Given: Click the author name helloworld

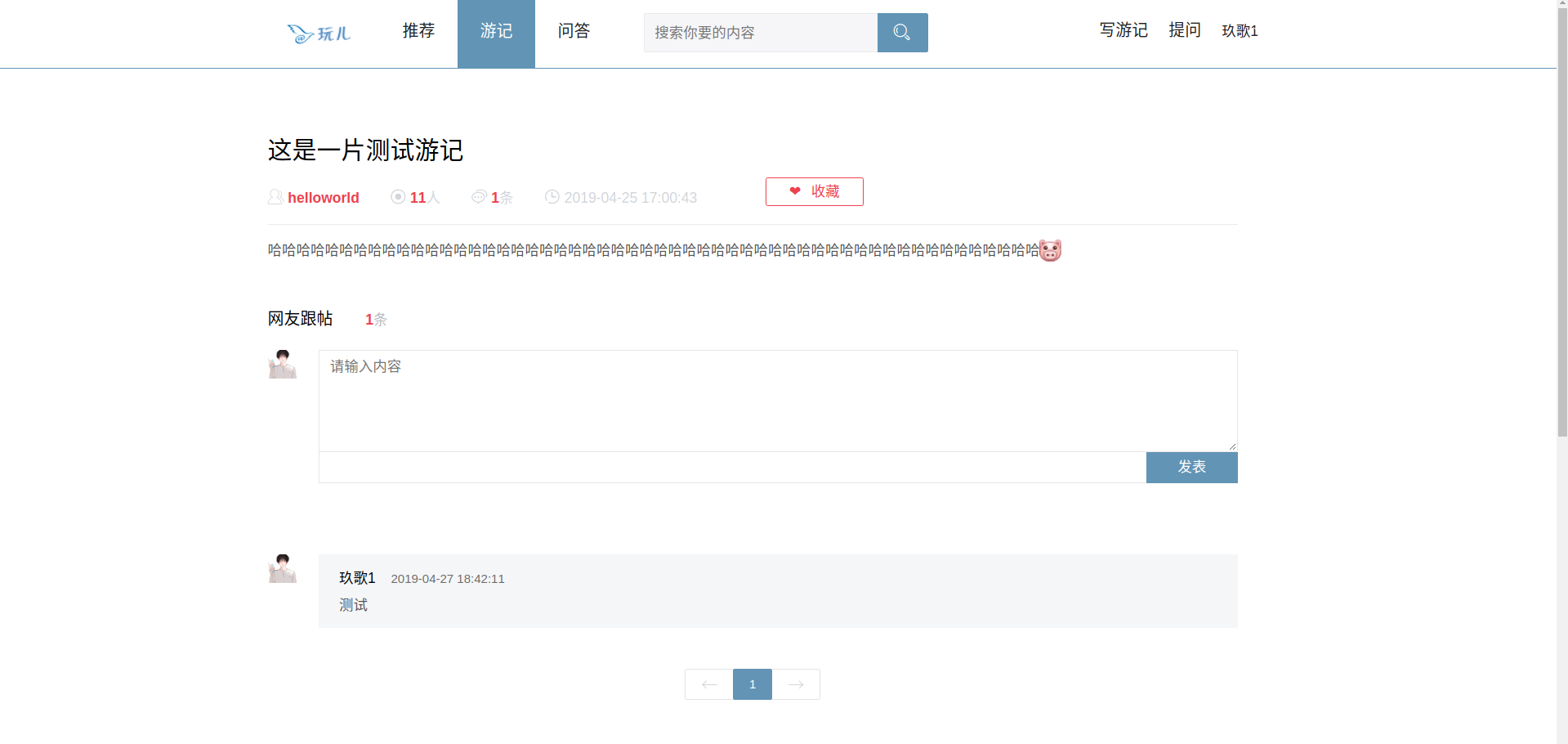Looking at the screenshot, I should tap(324, 198).
